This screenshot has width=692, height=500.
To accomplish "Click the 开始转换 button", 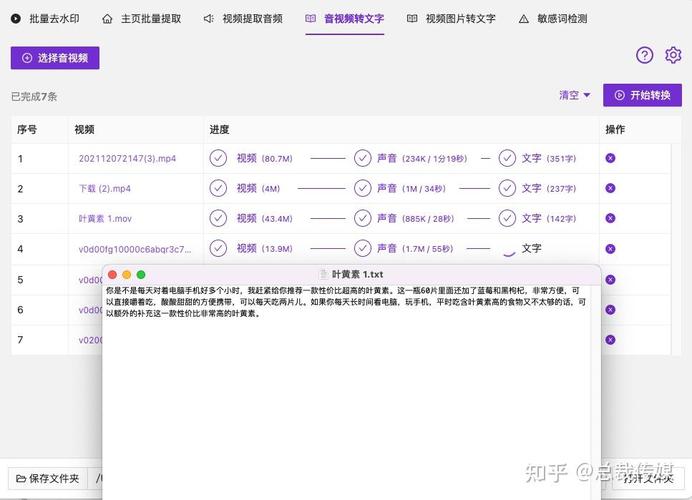I will [643, 95].
